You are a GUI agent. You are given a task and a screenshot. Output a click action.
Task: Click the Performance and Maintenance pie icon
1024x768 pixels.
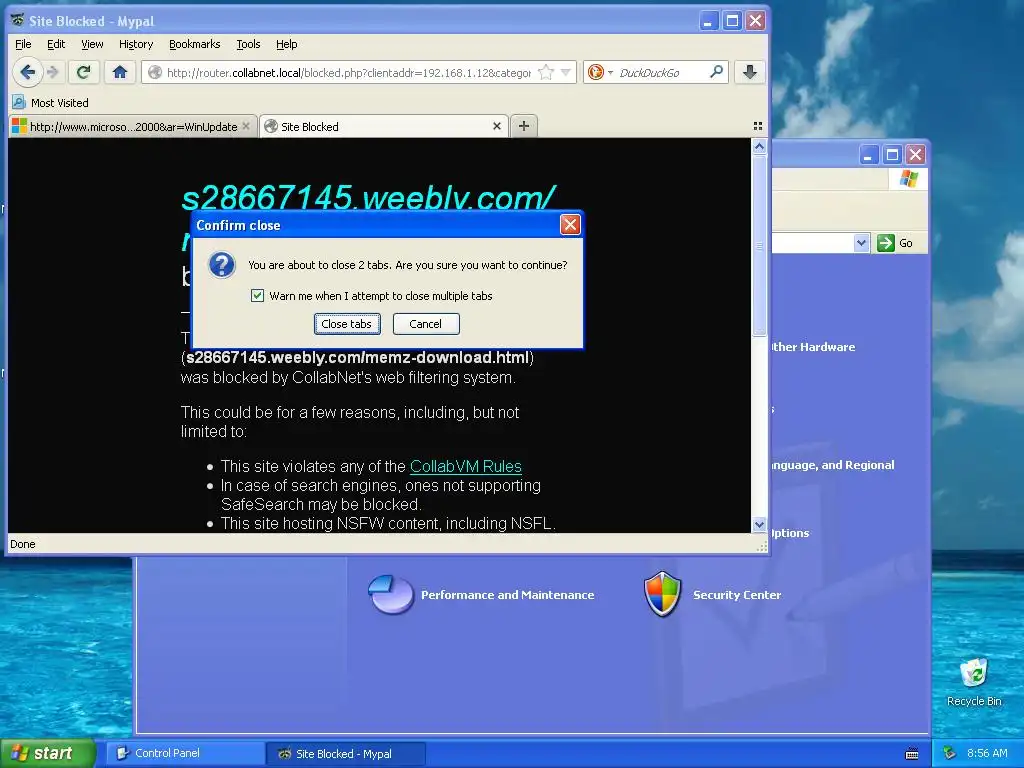[x=391, y=594]
